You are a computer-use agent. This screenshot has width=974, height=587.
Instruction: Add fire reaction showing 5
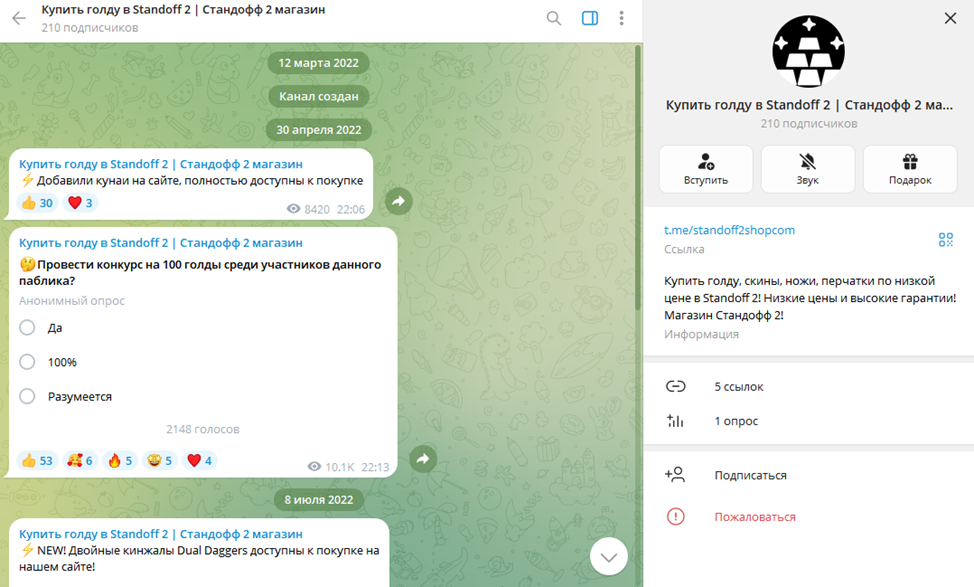120,461
